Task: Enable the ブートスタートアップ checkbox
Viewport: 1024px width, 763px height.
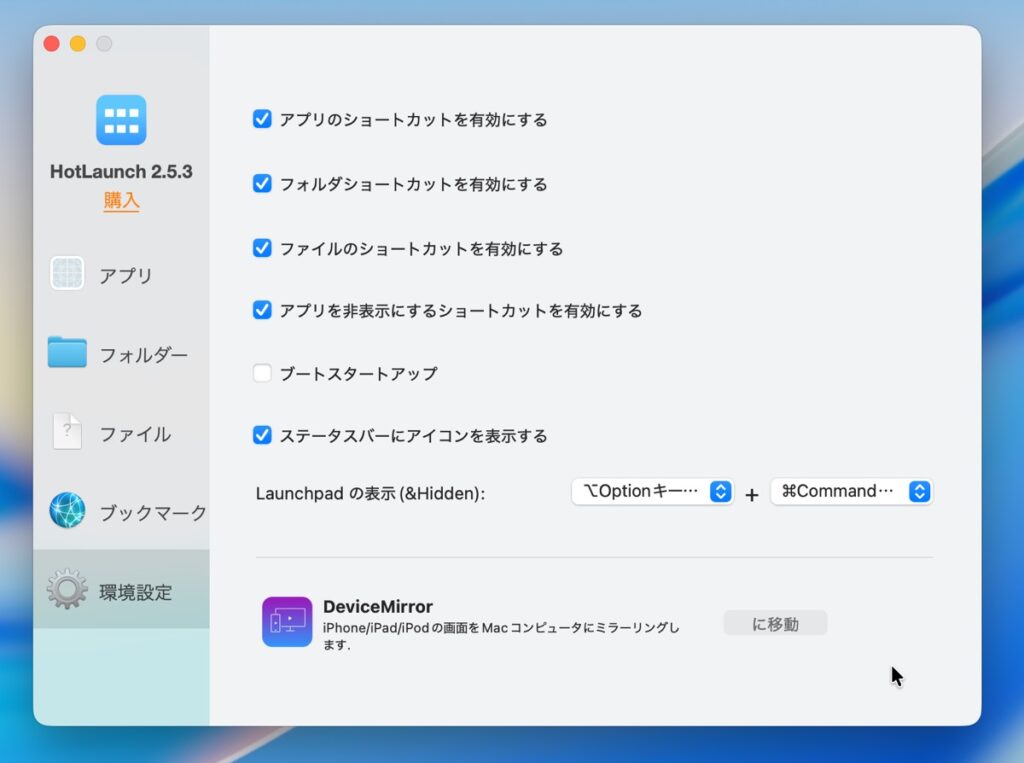Action: (262, 373)
